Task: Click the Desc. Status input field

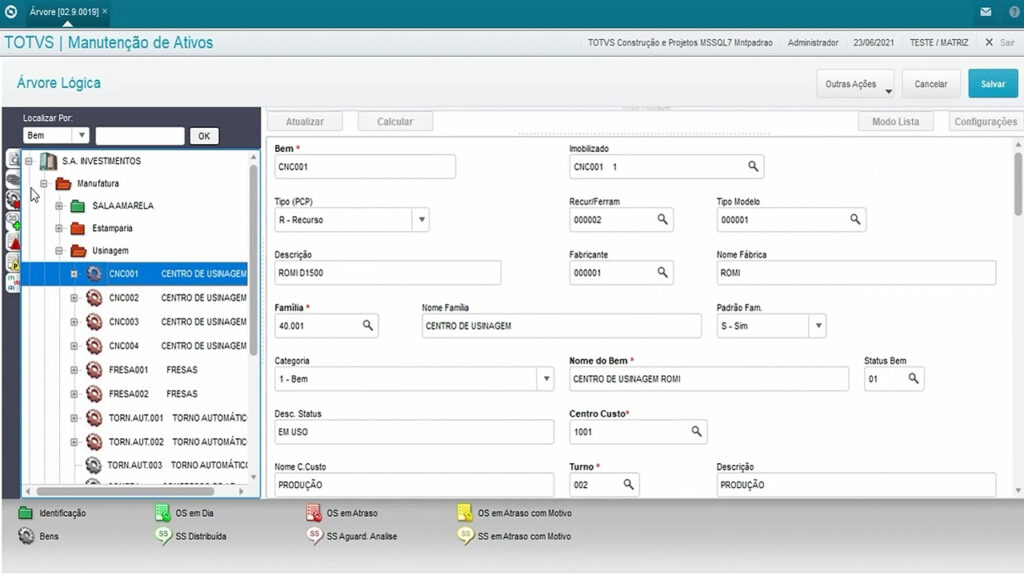Action: pyautogui.click(x=414, y=432)
